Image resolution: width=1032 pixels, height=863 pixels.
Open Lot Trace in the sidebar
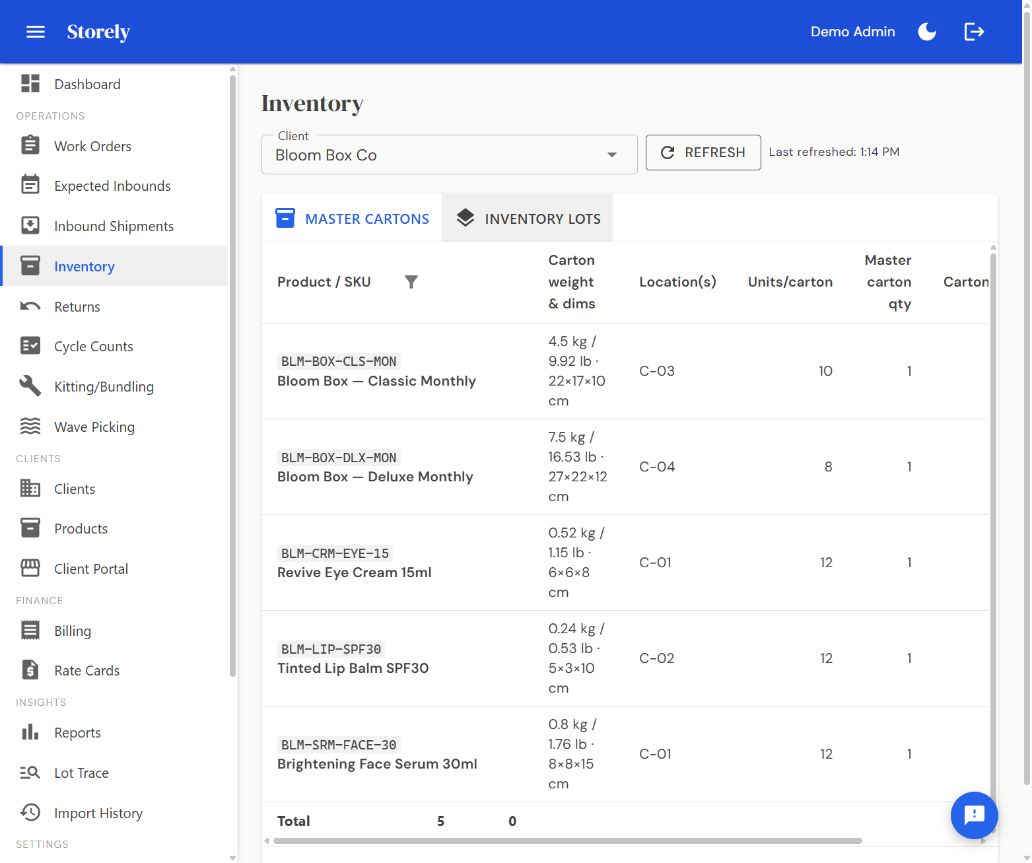(x=115, y=773)
